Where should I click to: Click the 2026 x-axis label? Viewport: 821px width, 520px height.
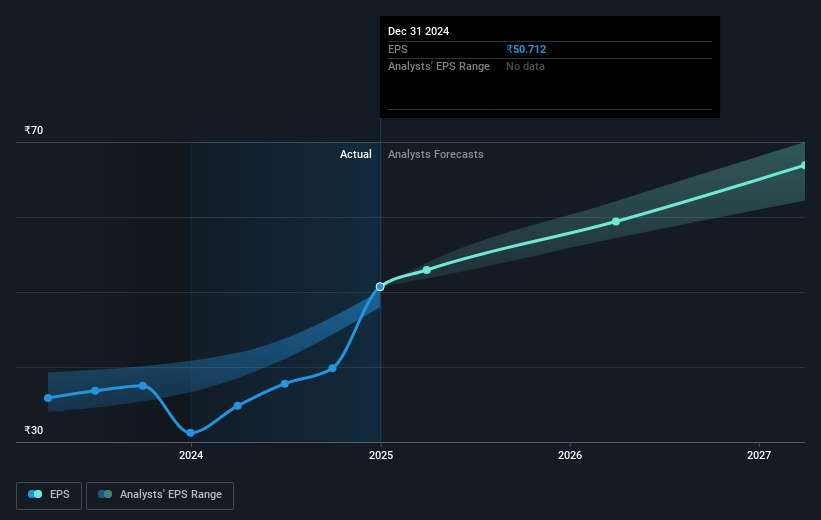coord(570,455)
